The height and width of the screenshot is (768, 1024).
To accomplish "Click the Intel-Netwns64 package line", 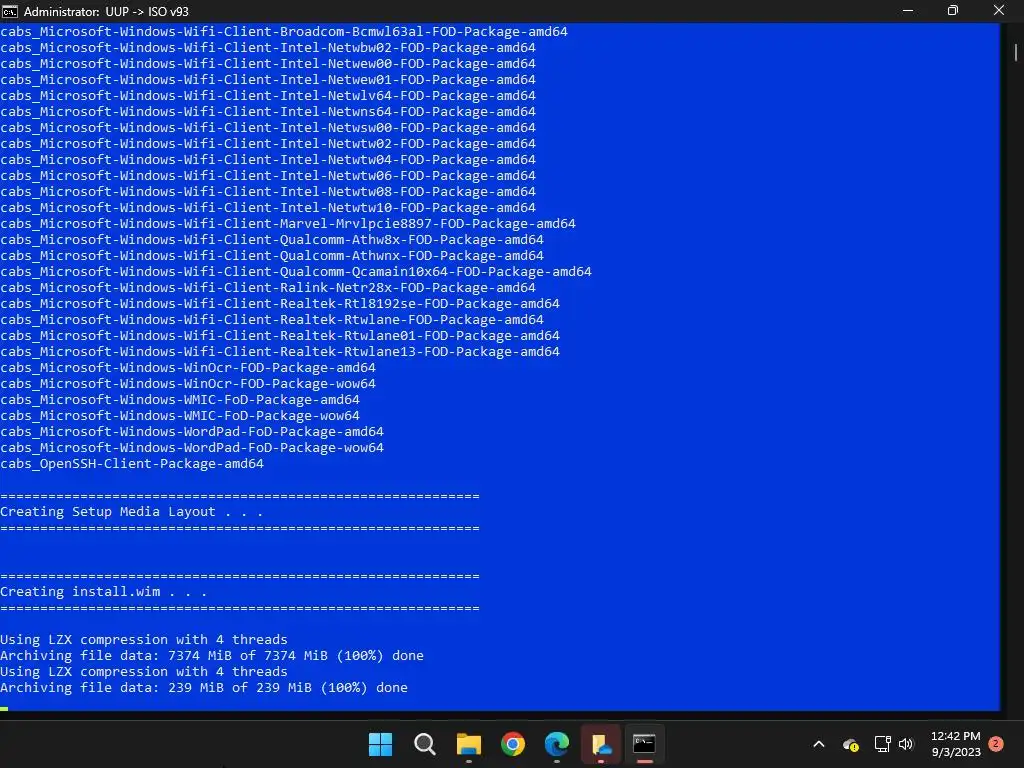I will [x=268, y=112].
